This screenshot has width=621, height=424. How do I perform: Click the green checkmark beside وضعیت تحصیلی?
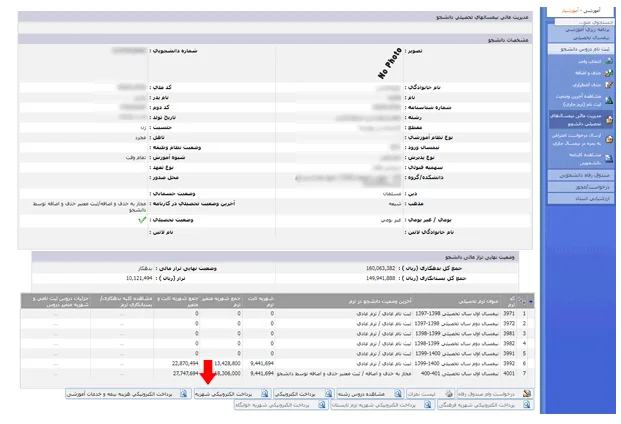pyautogui.click(x=142, y=220)
